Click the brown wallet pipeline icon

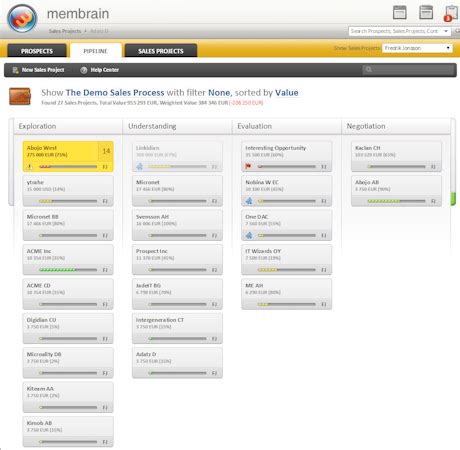[x=20, y=96]
